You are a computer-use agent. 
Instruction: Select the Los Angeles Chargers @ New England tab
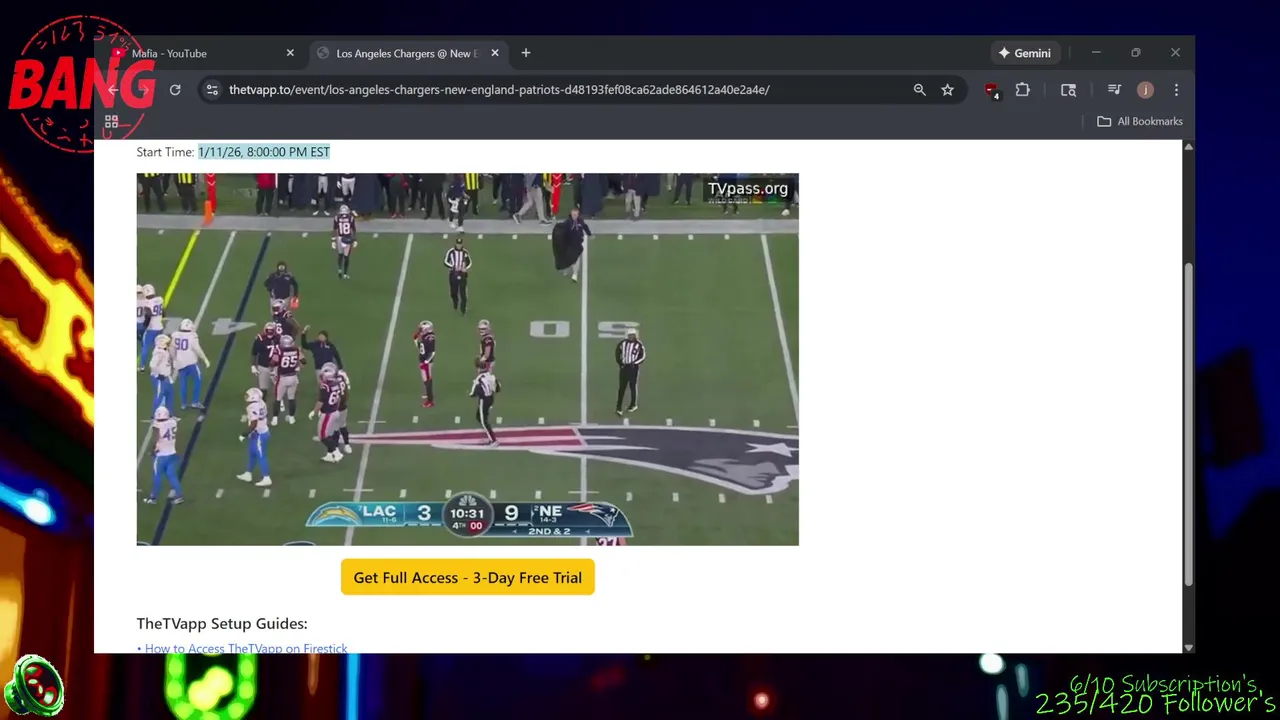pos(407,53)
